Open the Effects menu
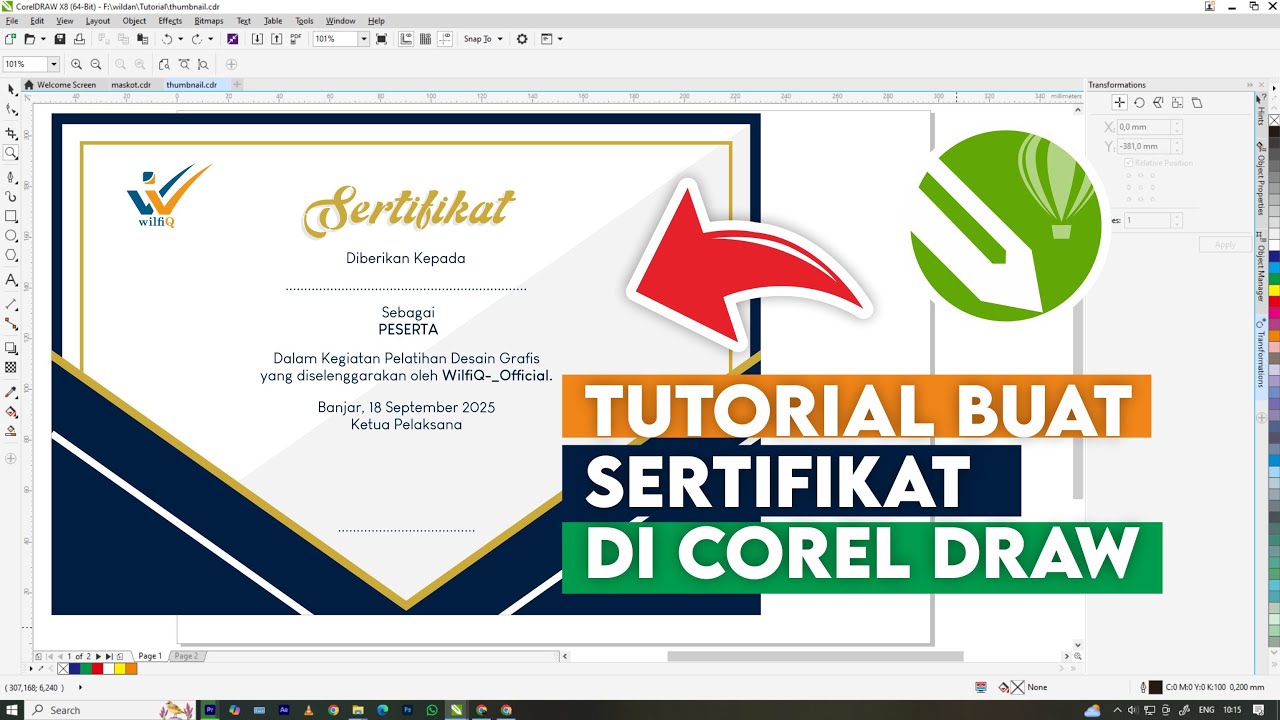The height and width of the screenshot is (720, 1280). [170, 21]
